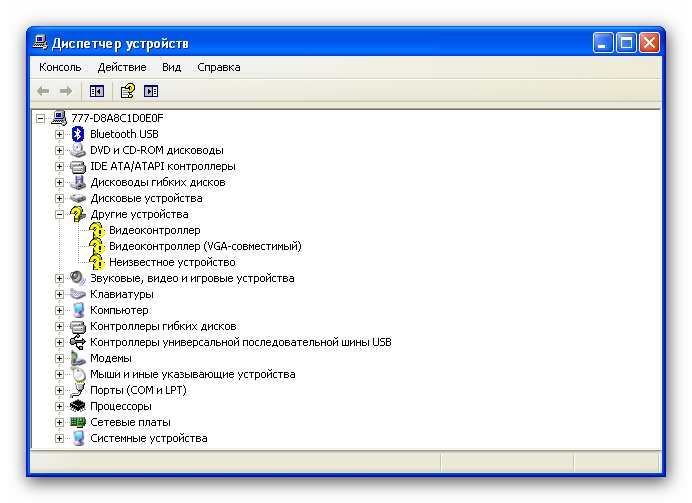Collapse the root node 777-D8A8C1D0E0F
The width and height of the screenshot is (692, 503).
[x=41, y=118]
